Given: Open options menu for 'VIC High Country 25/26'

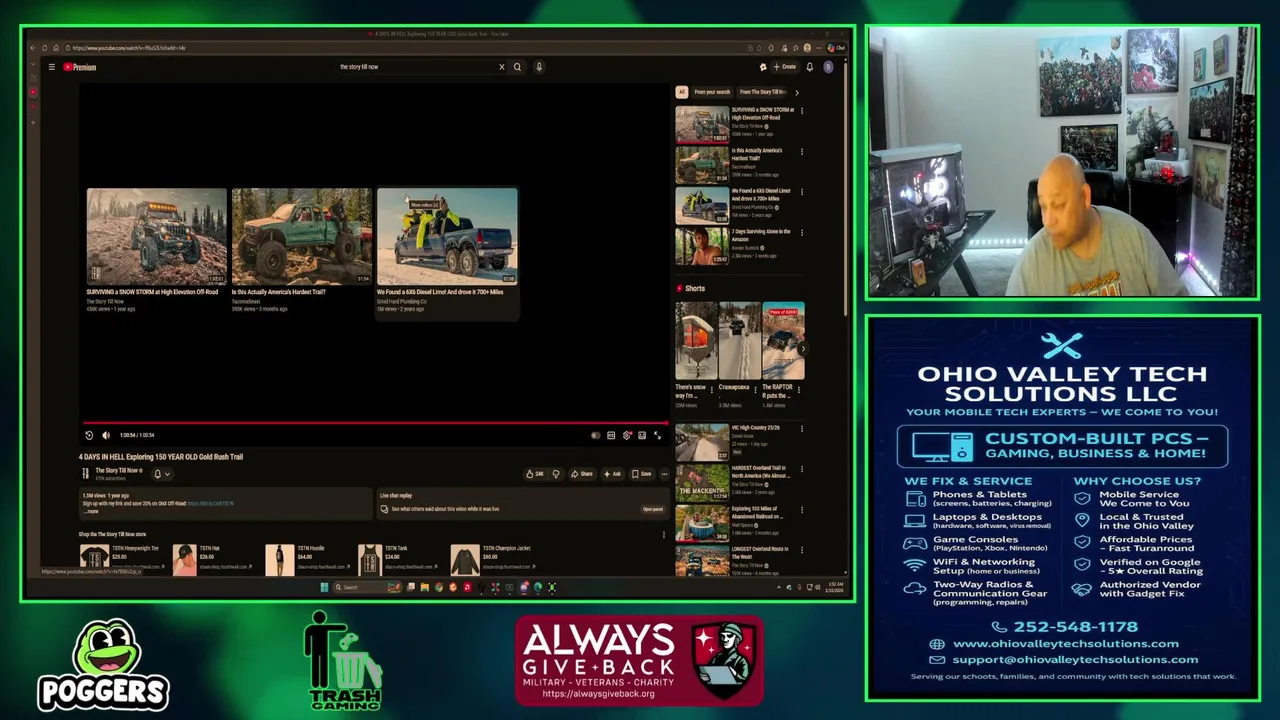Looking at the screenshot, I should (801, 429).
